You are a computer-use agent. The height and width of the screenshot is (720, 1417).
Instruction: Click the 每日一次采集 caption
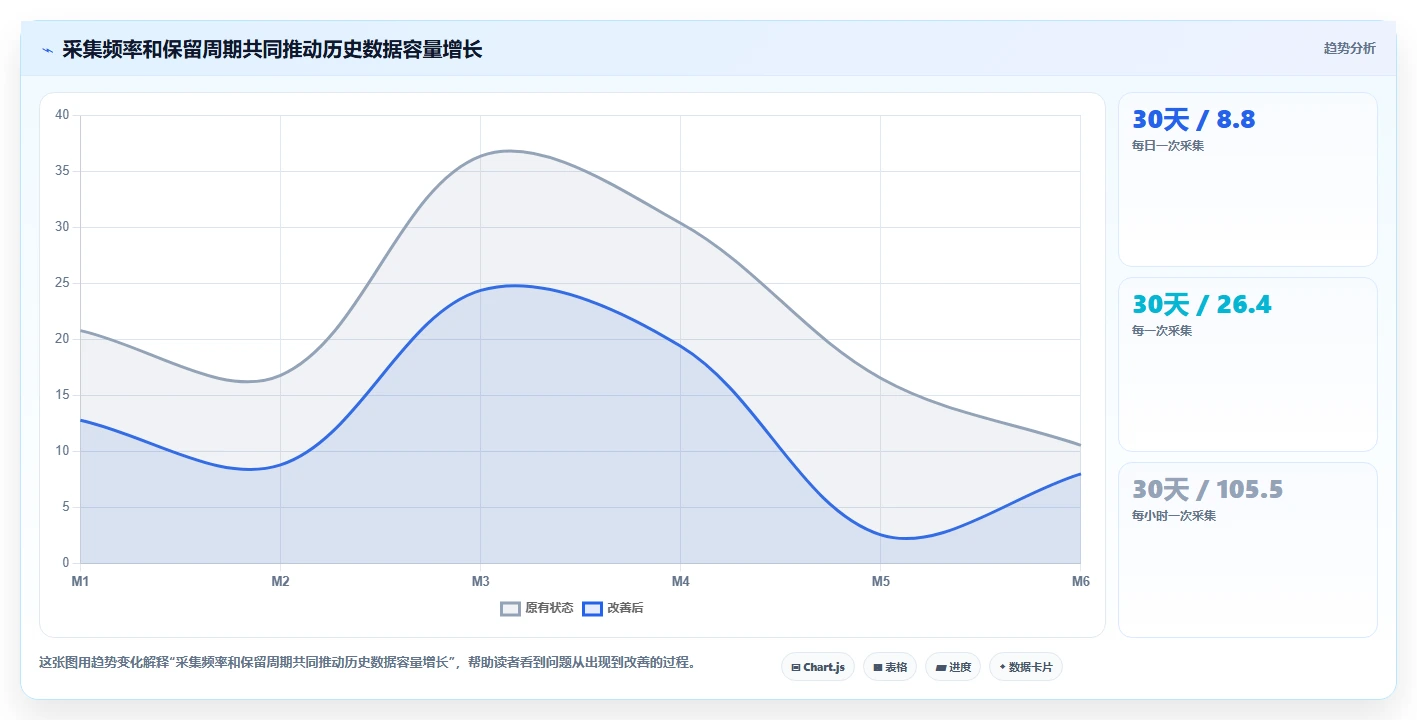(1168, 146)
